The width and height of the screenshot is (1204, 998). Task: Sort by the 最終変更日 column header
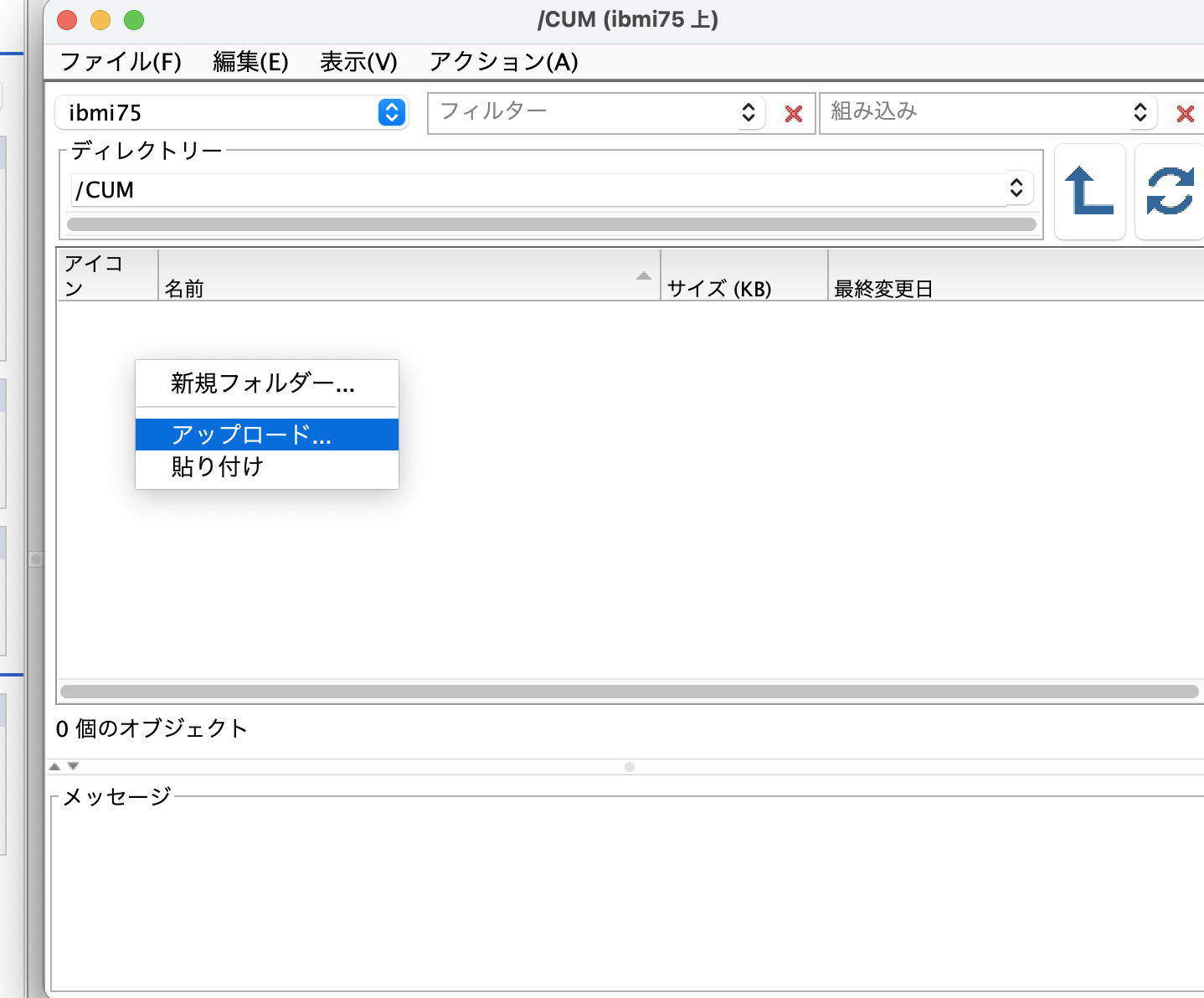point(1016,275)
